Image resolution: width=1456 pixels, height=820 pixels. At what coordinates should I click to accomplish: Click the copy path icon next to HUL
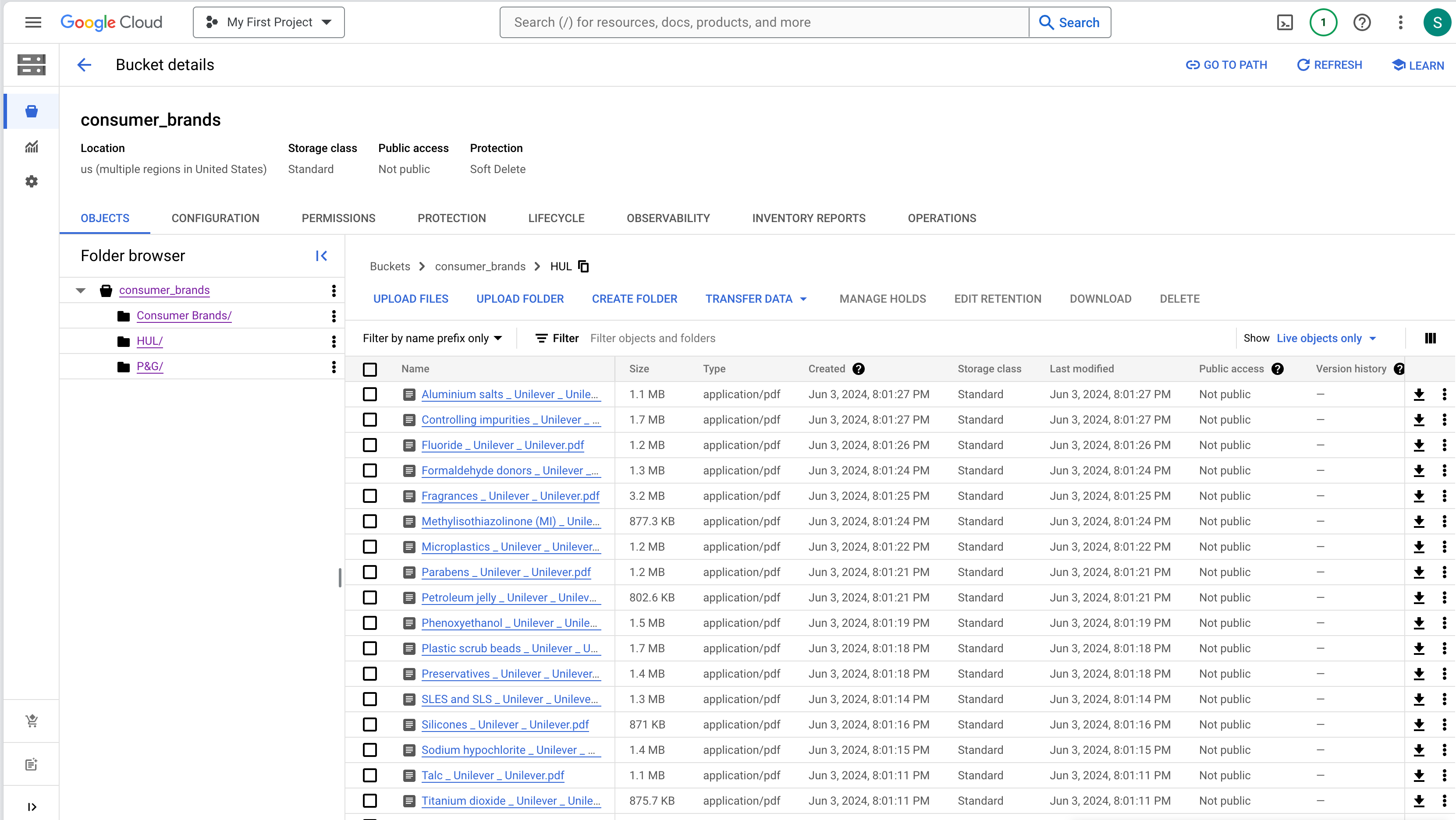[584, 266]
